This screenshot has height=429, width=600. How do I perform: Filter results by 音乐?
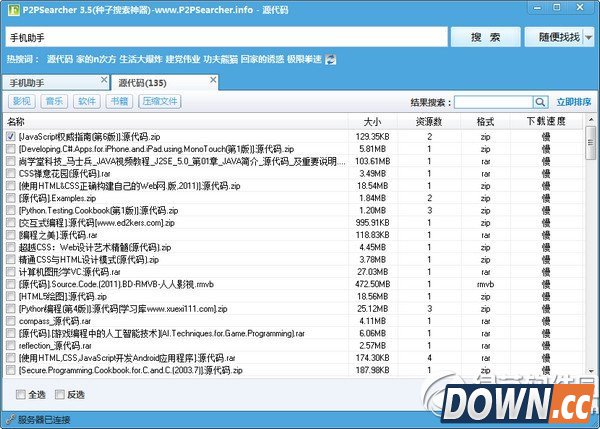click(54, 101)
